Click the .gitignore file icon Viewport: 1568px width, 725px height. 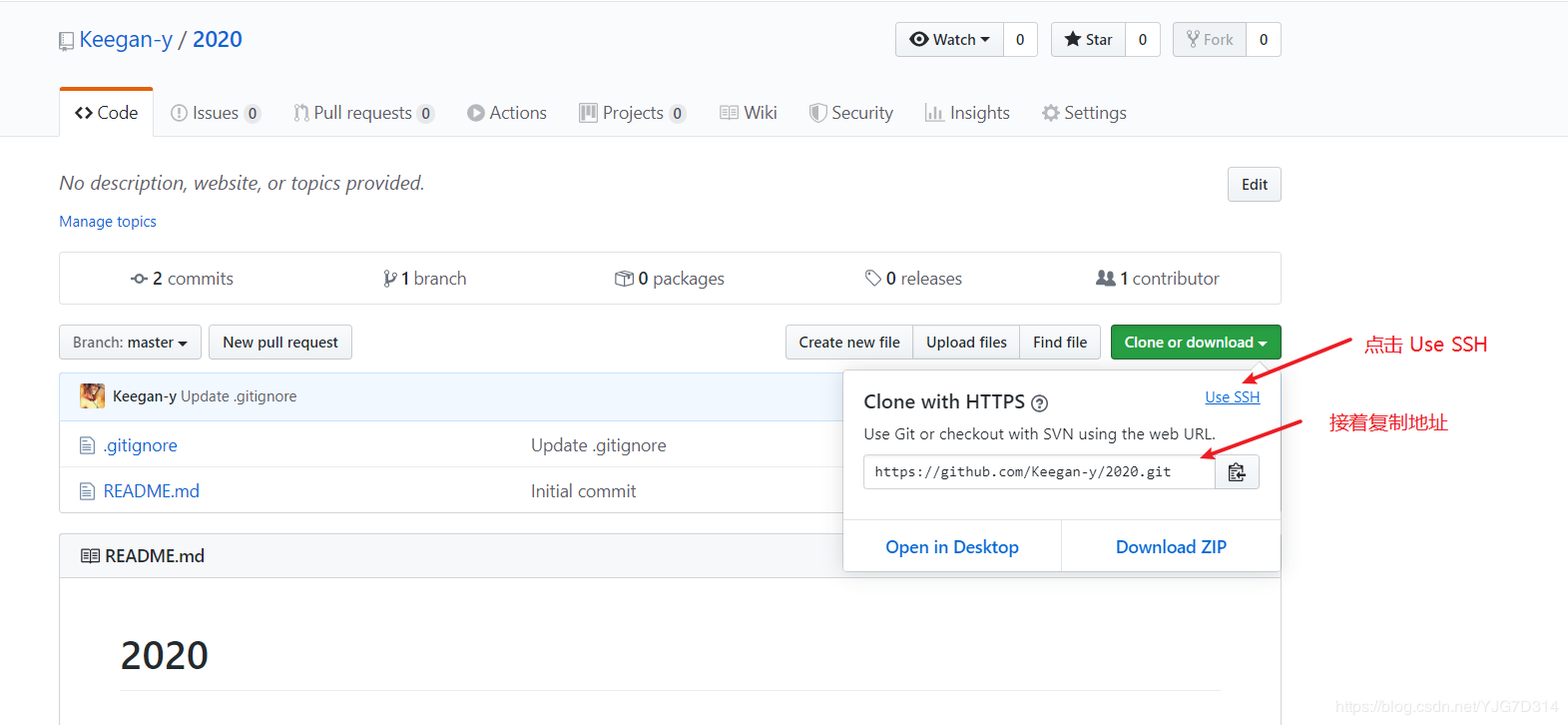point(87,445)
